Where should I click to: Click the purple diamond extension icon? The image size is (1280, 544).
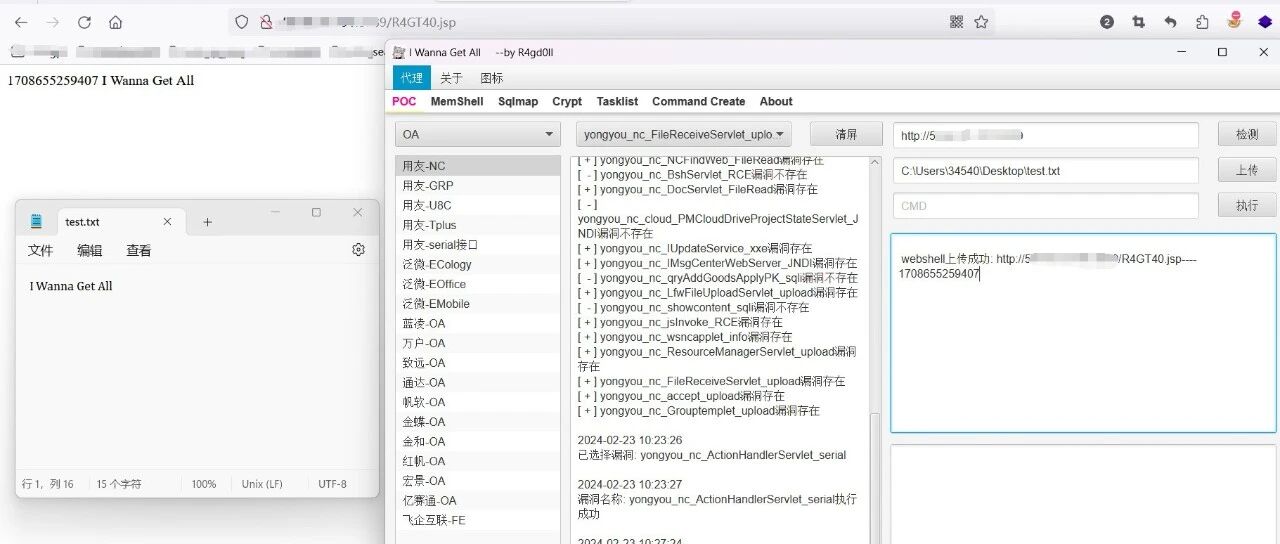click(1264, 22)
